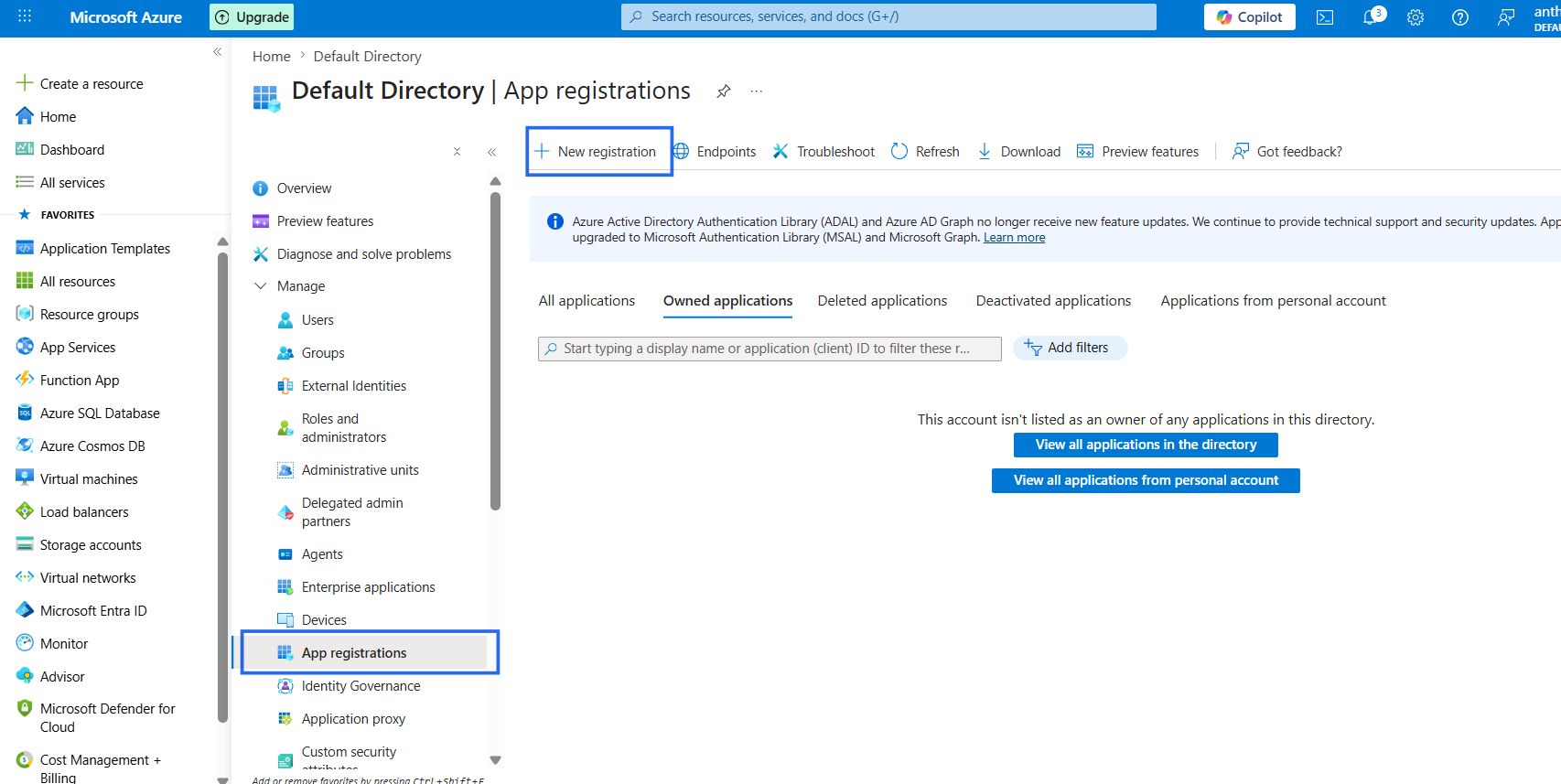Click the Storage accounts icon
The width and height of the screenshot is (1561, 784).
(x=25, y=544)
